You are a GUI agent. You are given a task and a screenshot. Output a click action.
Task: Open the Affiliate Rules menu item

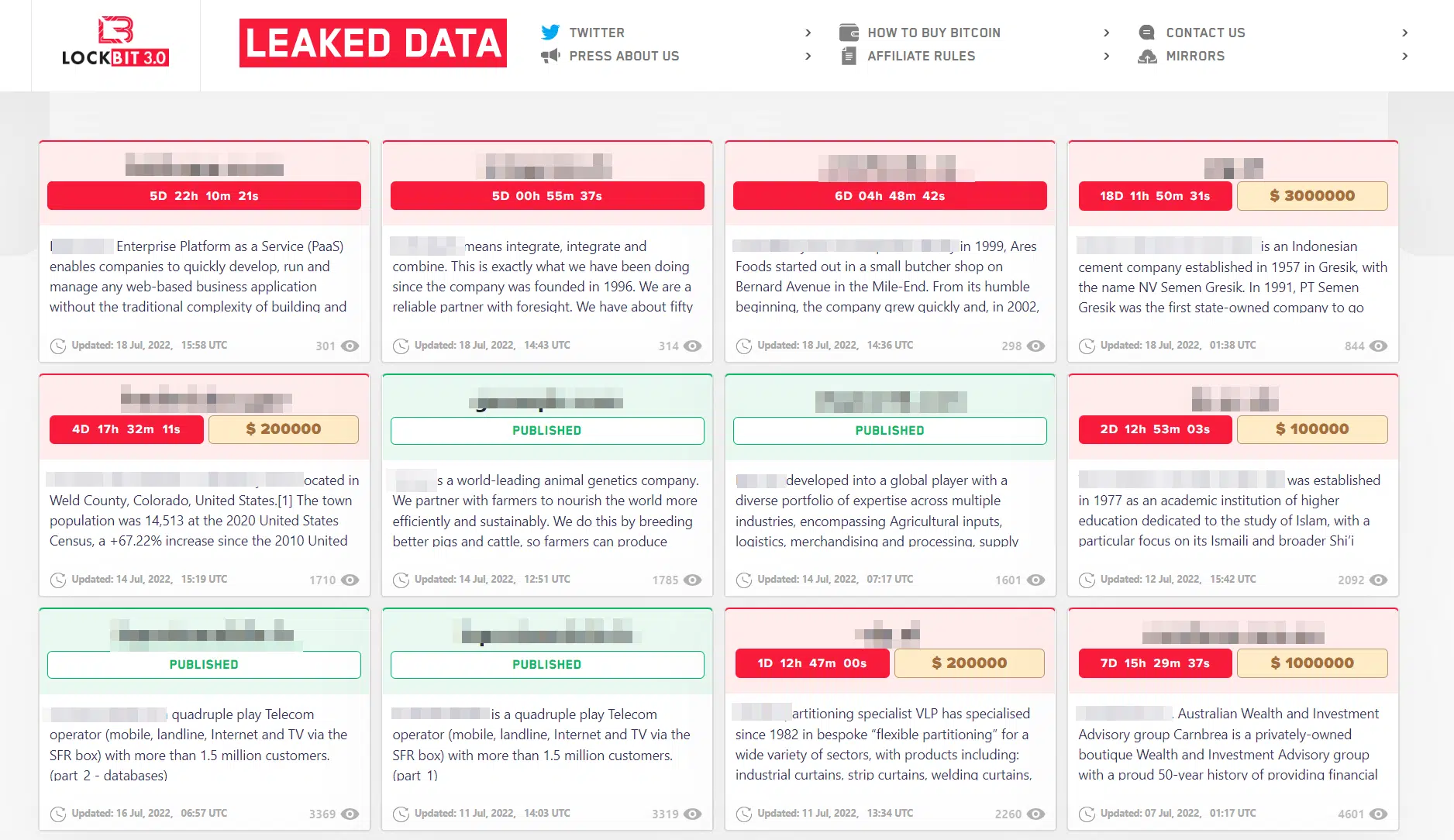[922, 56]
